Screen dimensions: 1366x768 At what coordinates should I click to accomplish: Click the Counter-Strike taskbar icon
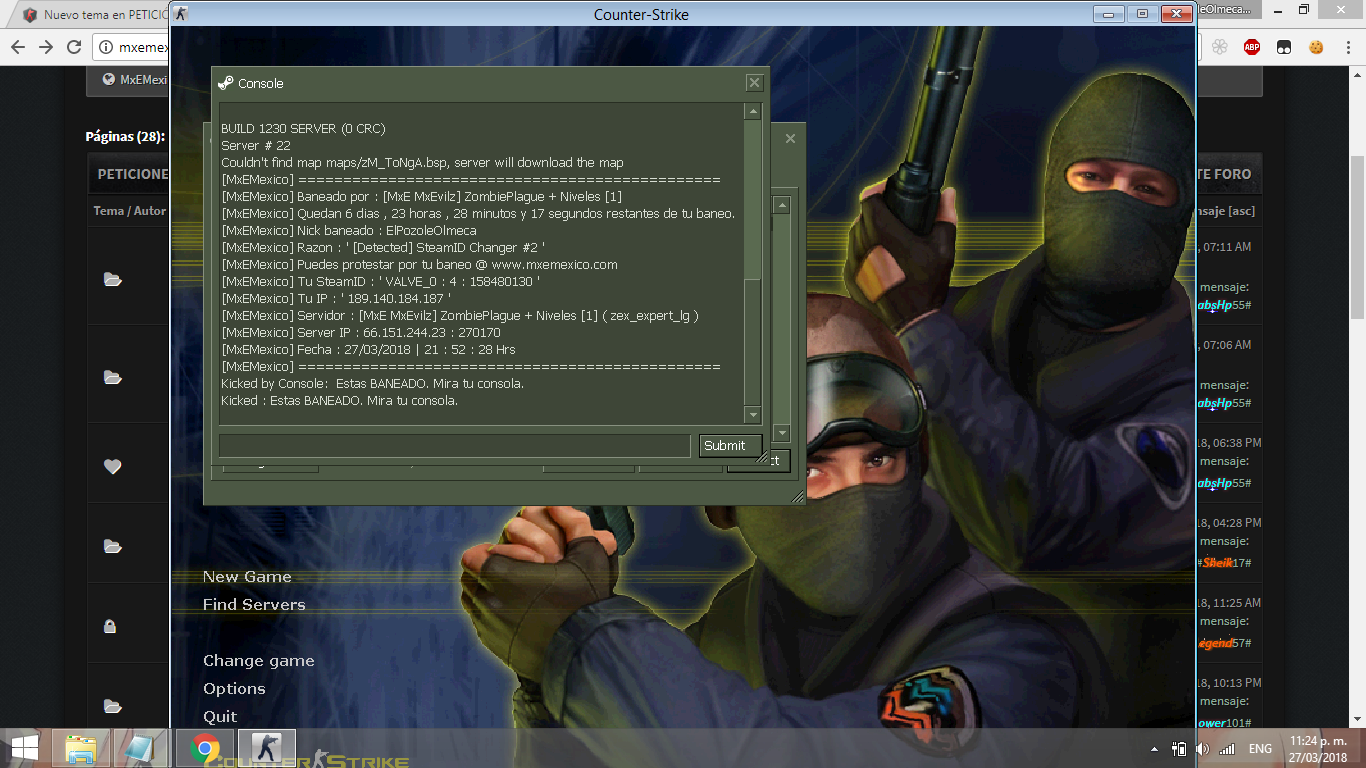tap(266, 748)
